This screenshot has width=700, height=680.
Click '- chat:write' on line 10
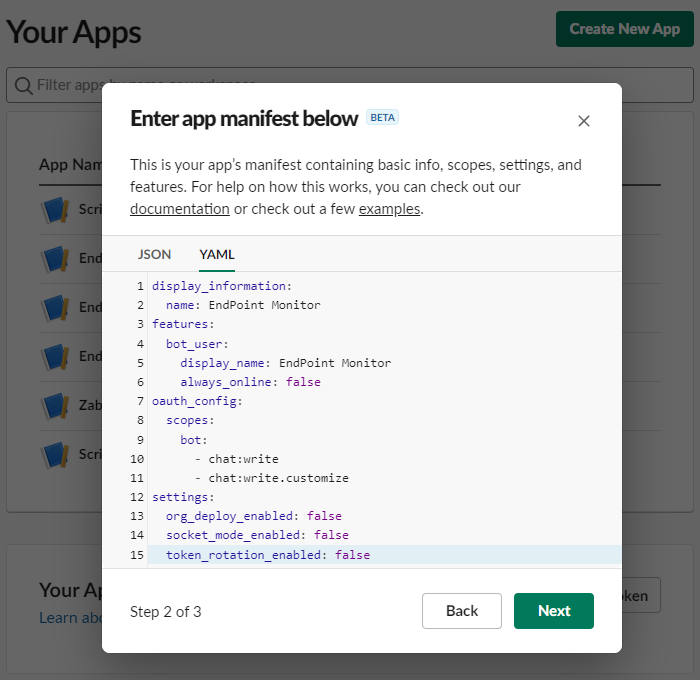click(x=237, y=459)
